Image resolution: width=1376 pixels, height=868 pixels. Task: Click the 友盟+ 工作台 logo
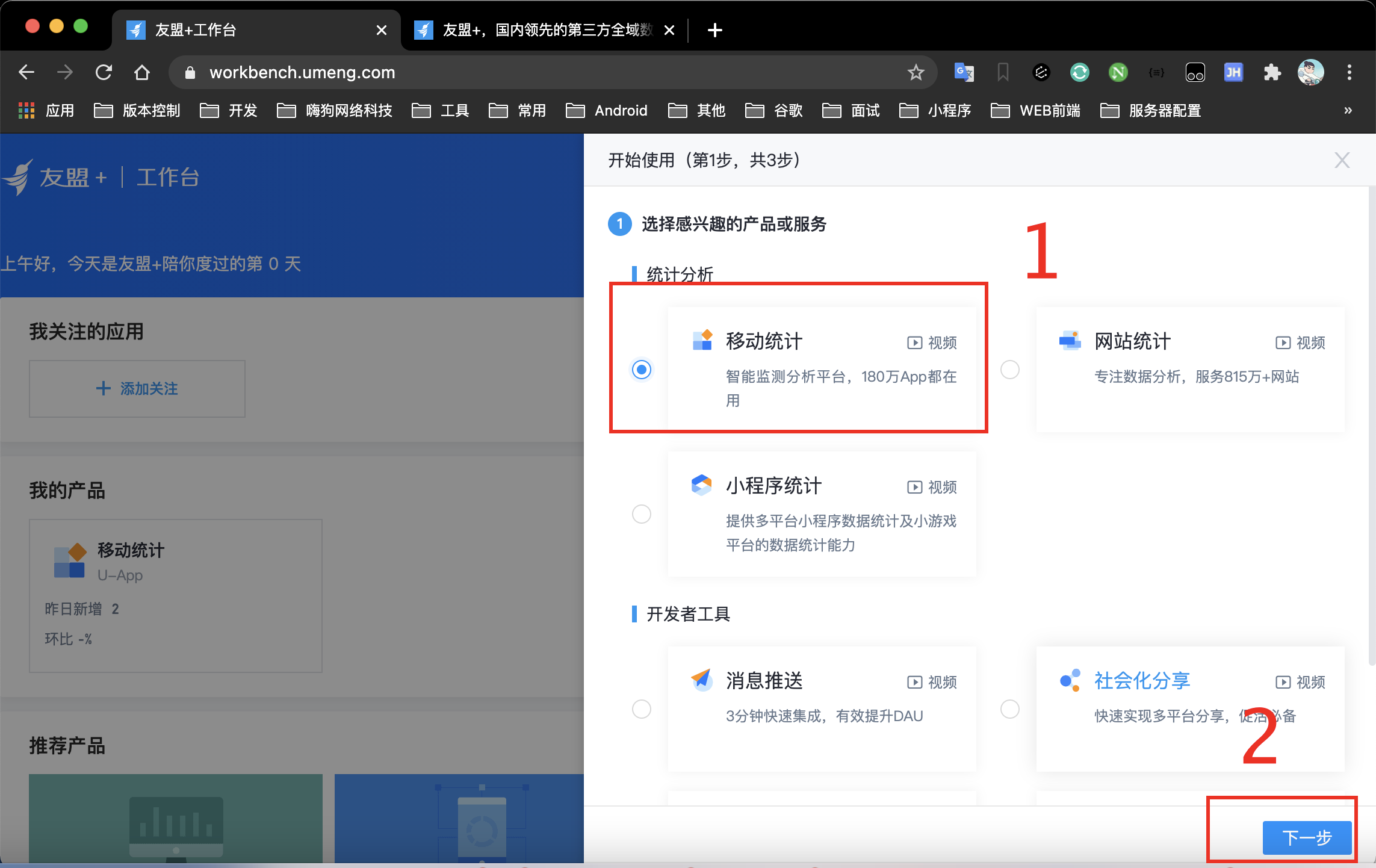coord(100,177)
